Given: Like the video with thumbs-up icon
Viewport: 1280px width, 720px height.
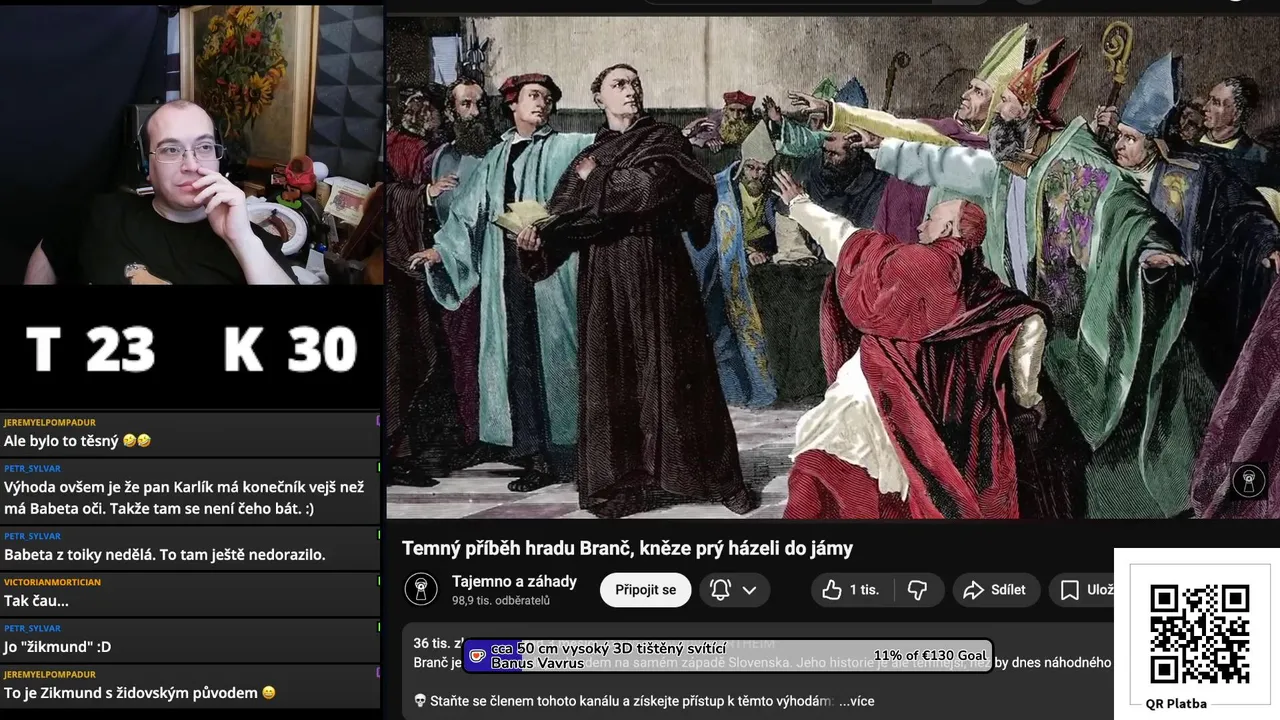Looking at the screenshot, I should tap(850, 590).
